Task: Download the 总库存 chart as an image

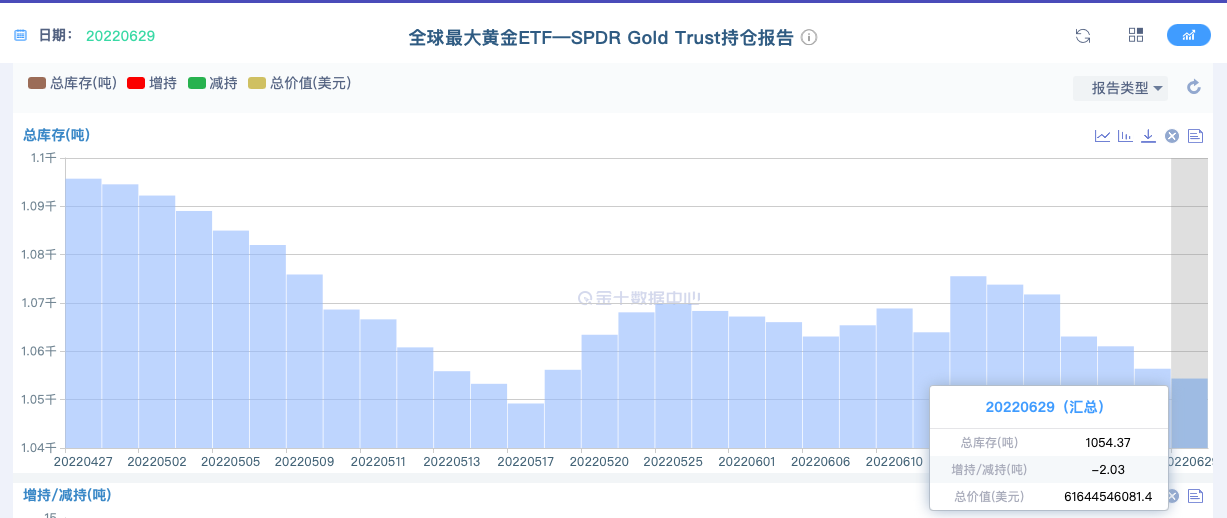Action: tap(1148, 136)
